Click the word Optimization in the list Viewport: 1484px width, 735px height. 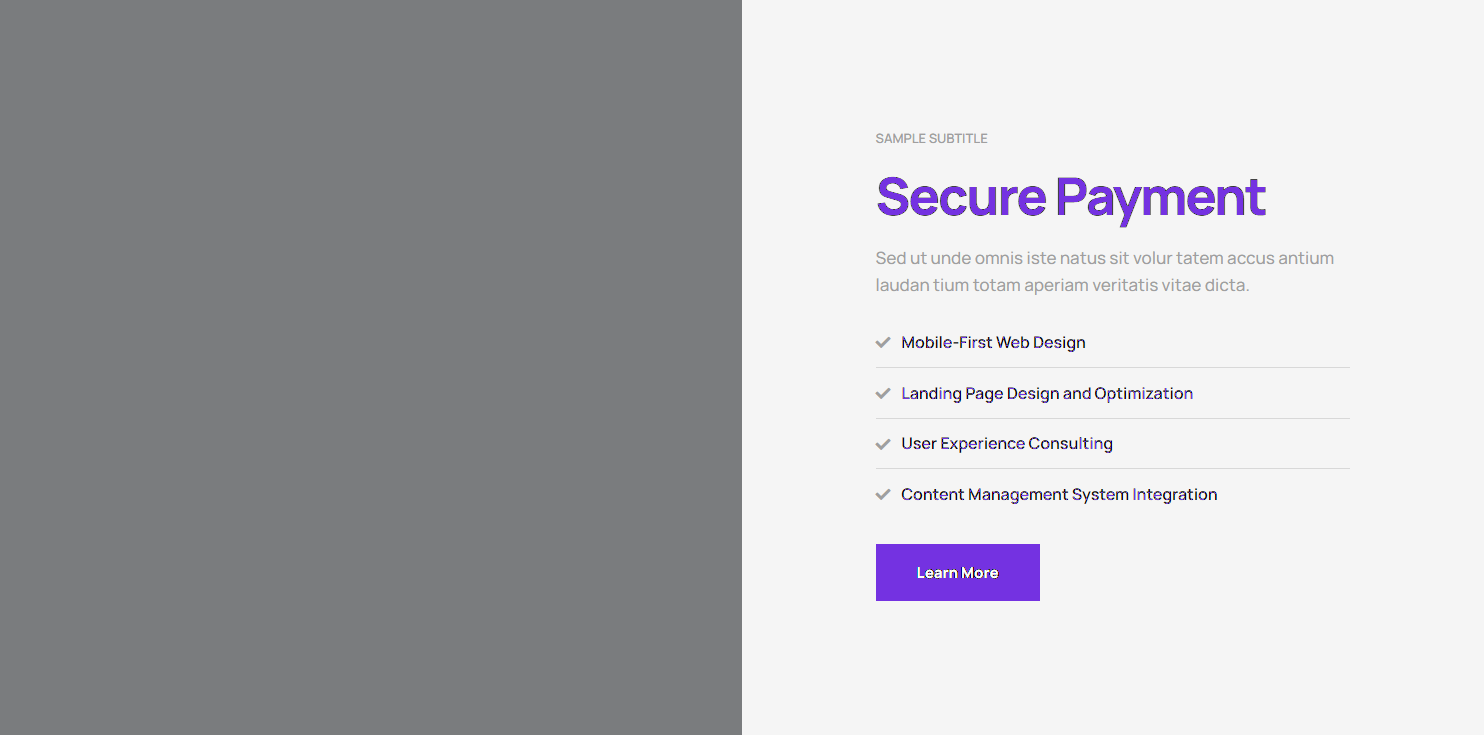pos(1143,394)
